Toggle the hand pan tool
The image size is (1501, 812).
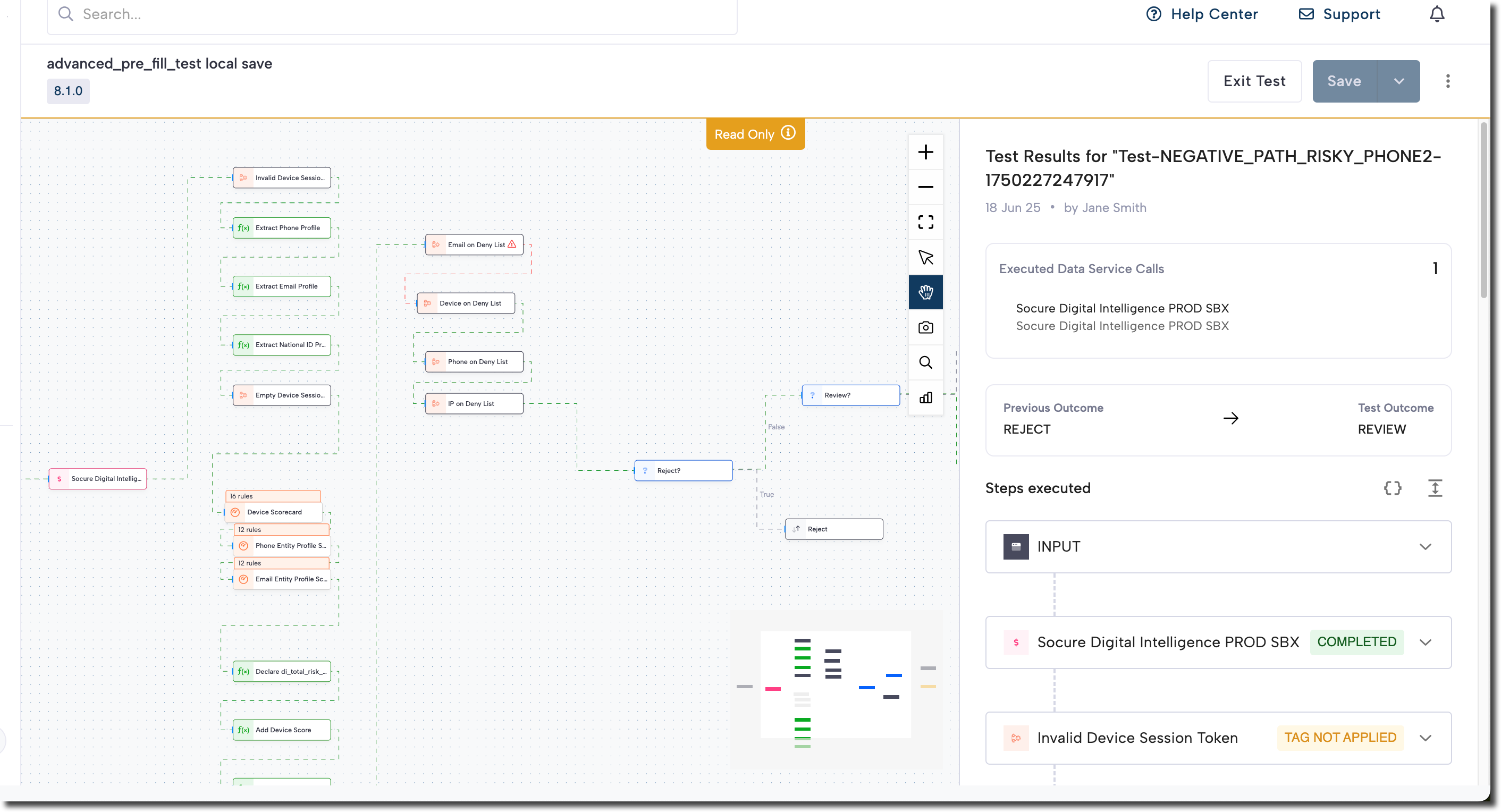(925, 292)
